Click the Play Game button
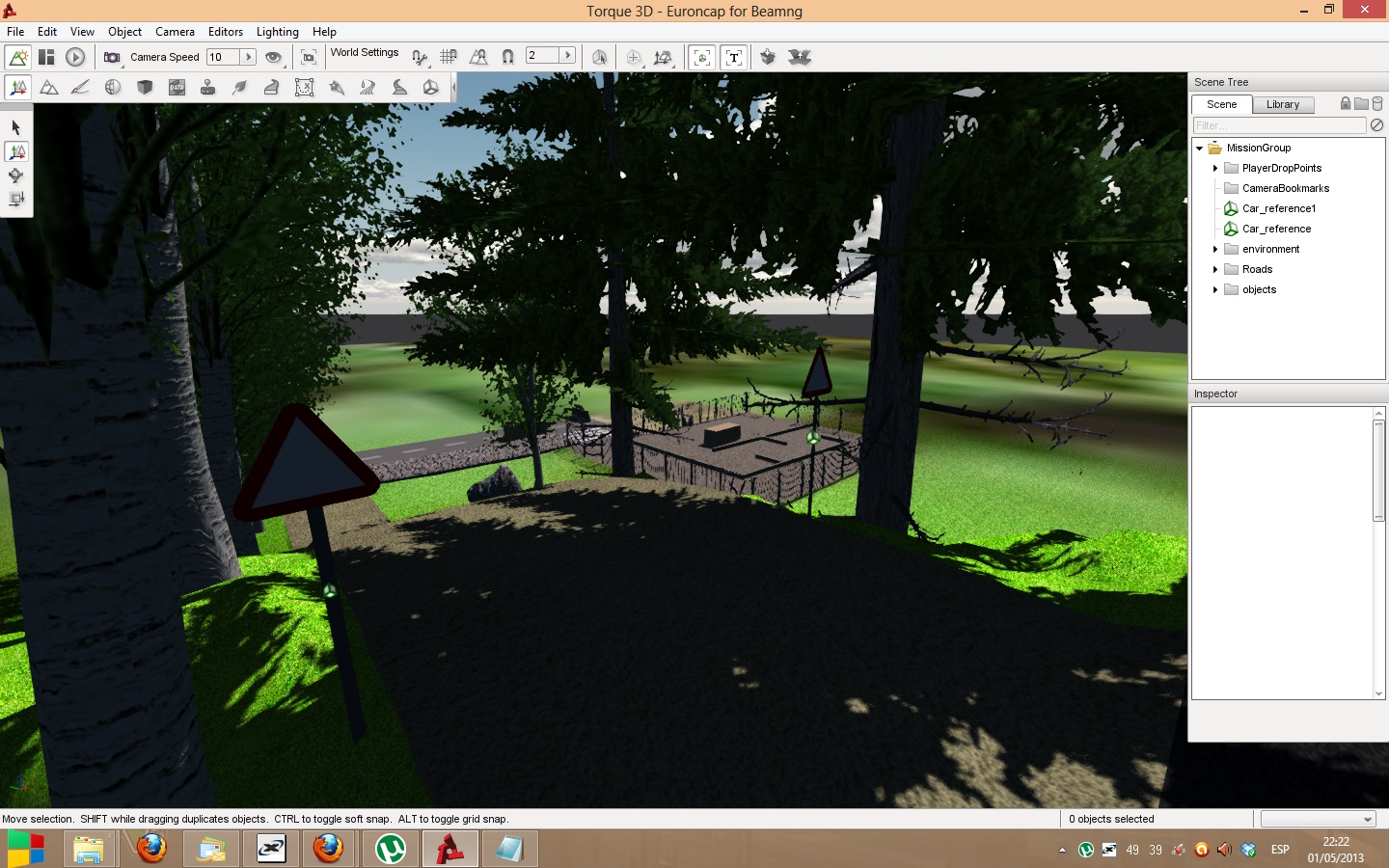The image size is (1389, 868). tap(75, 57)
